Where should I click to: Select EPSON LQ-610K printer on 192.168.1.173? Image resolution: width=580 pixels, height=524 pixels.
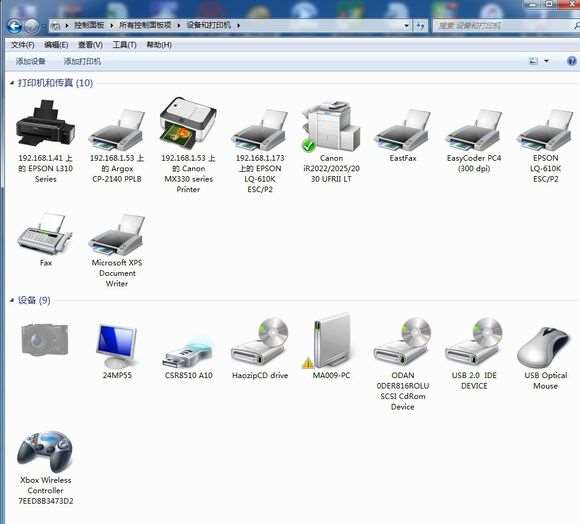tap(260, 151)
